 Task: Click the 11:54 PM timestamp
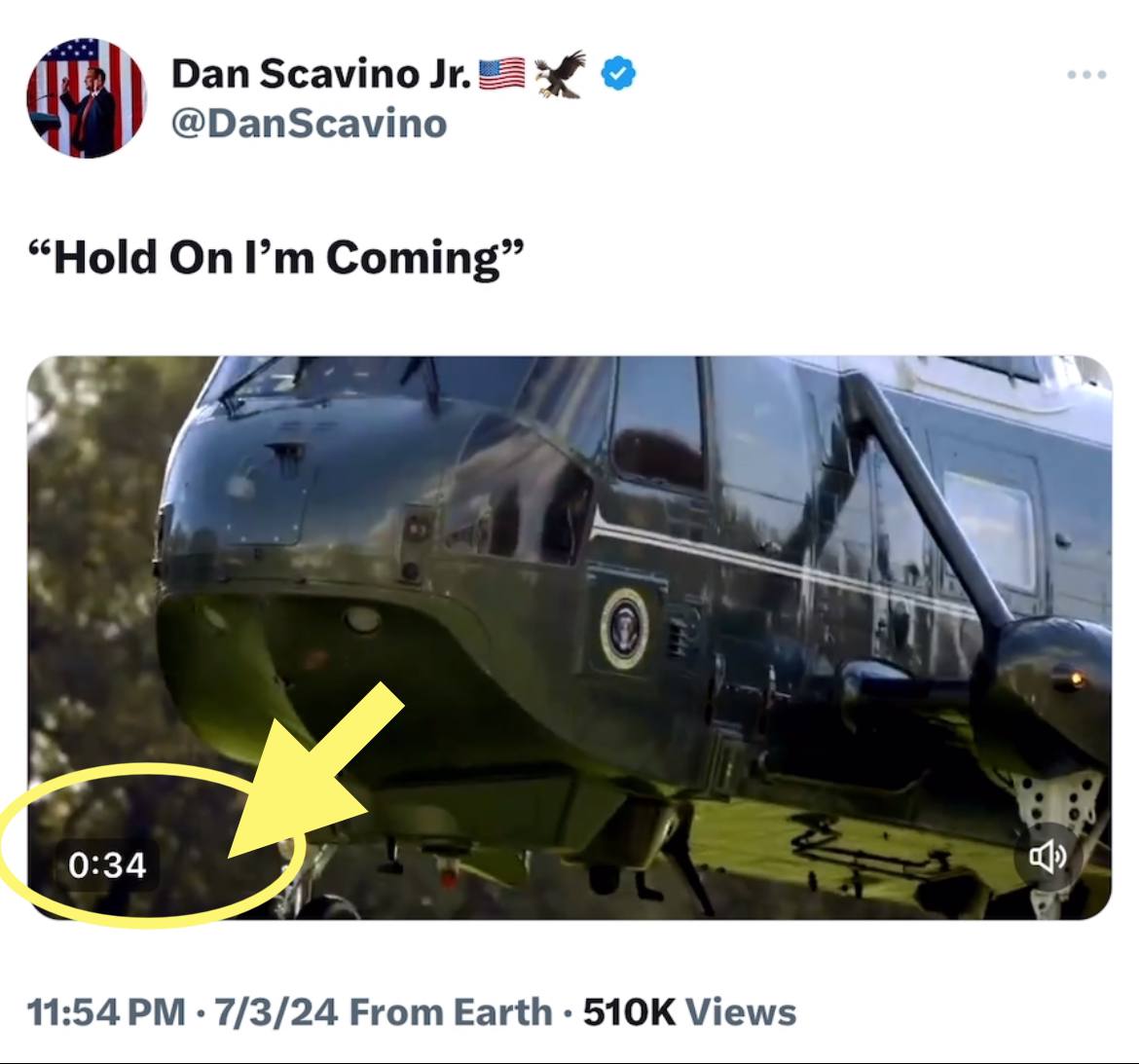click(106, 1012)
